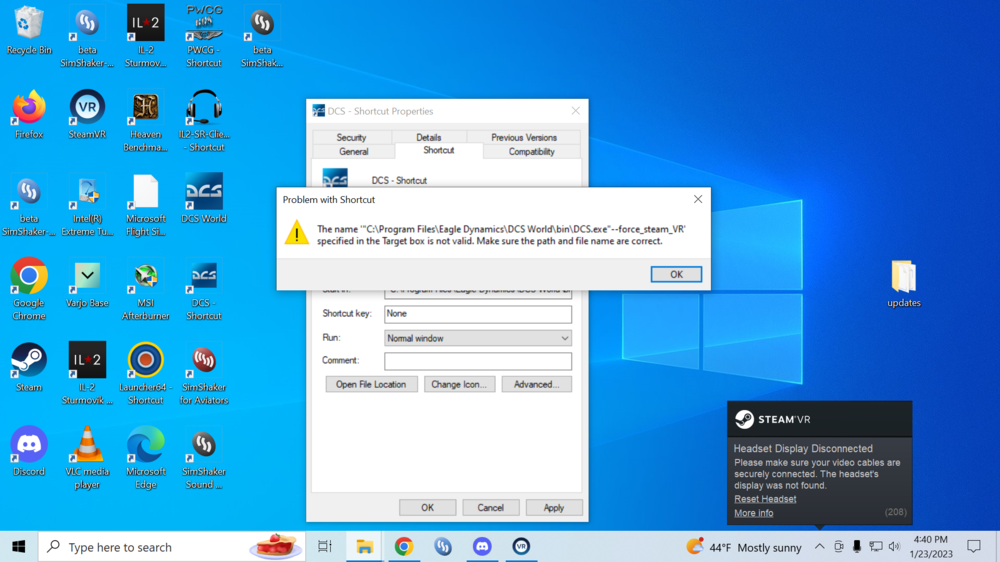1000x562 pixels.
Task: Switch to the General tab
Action: 354,152
